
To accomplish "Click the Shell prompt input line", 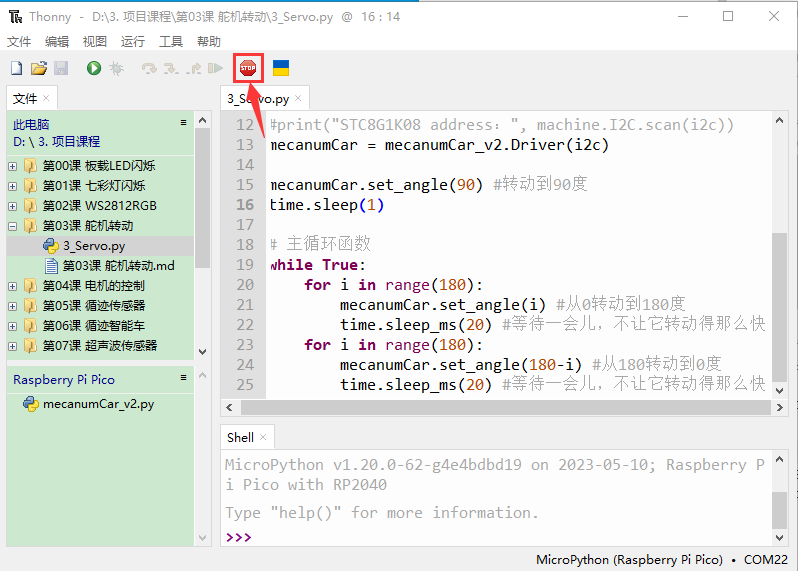I will point(497,537).
